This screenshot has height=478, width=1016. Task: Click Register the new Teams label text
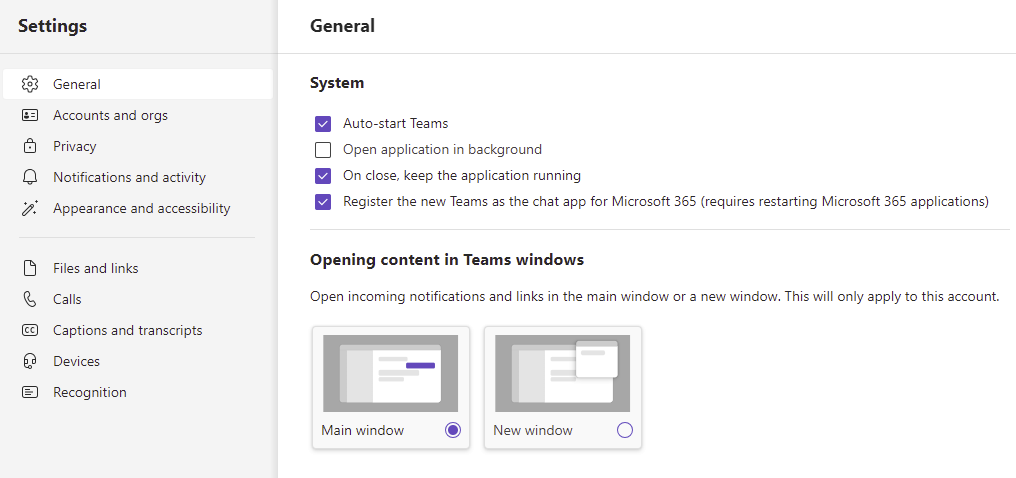pyautogui.click(x=666, y=202)
